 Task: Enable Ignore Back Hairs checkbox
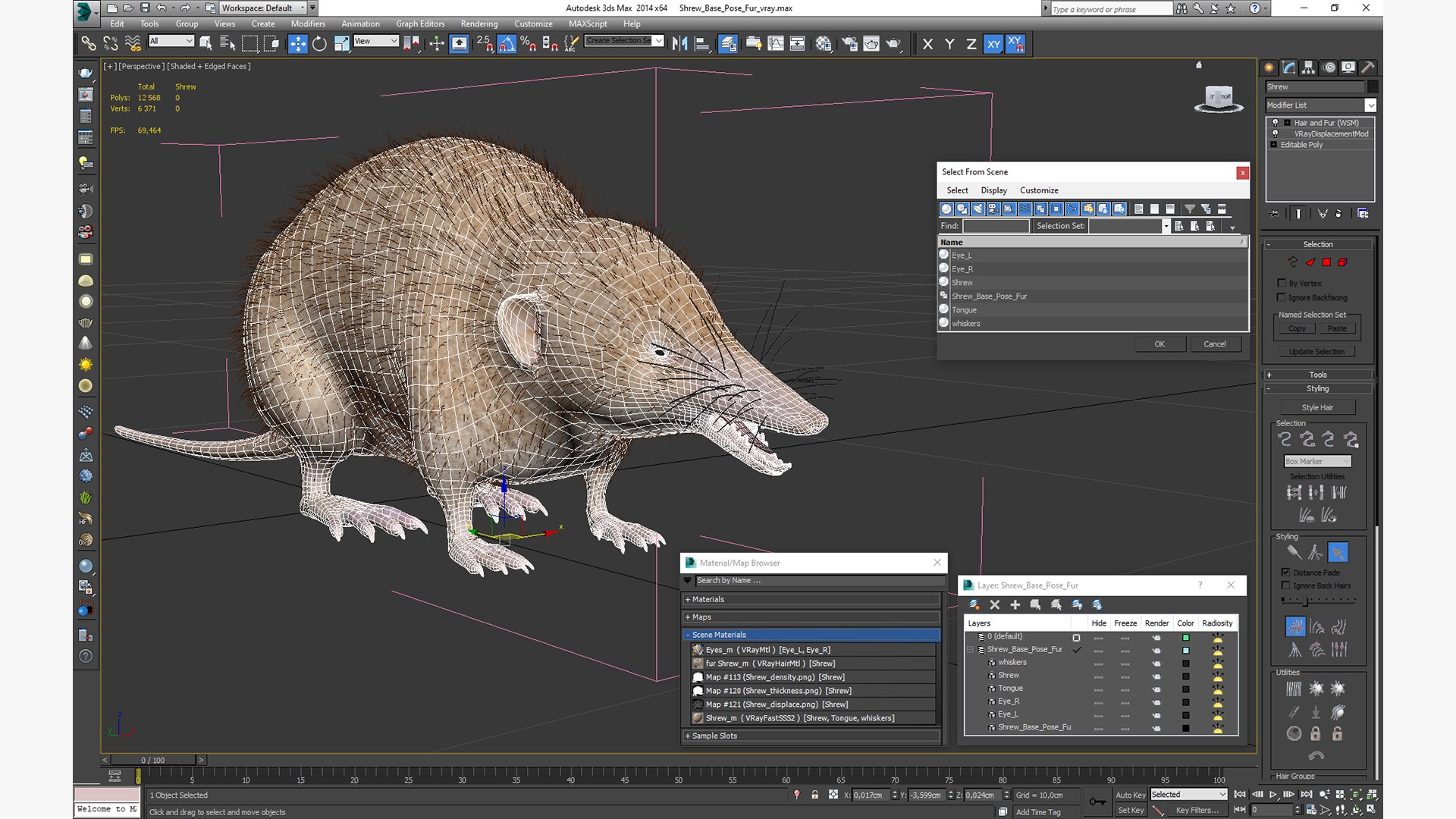(1285, 585)
